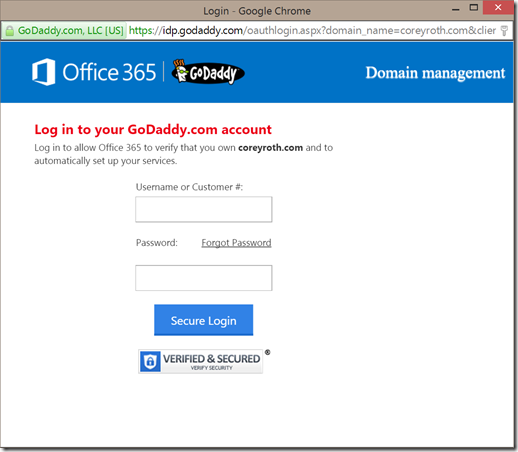The width and height of the screenshot is (518, 452).
Task: Click the green SSL padlock icon
Action: [10, 31]
